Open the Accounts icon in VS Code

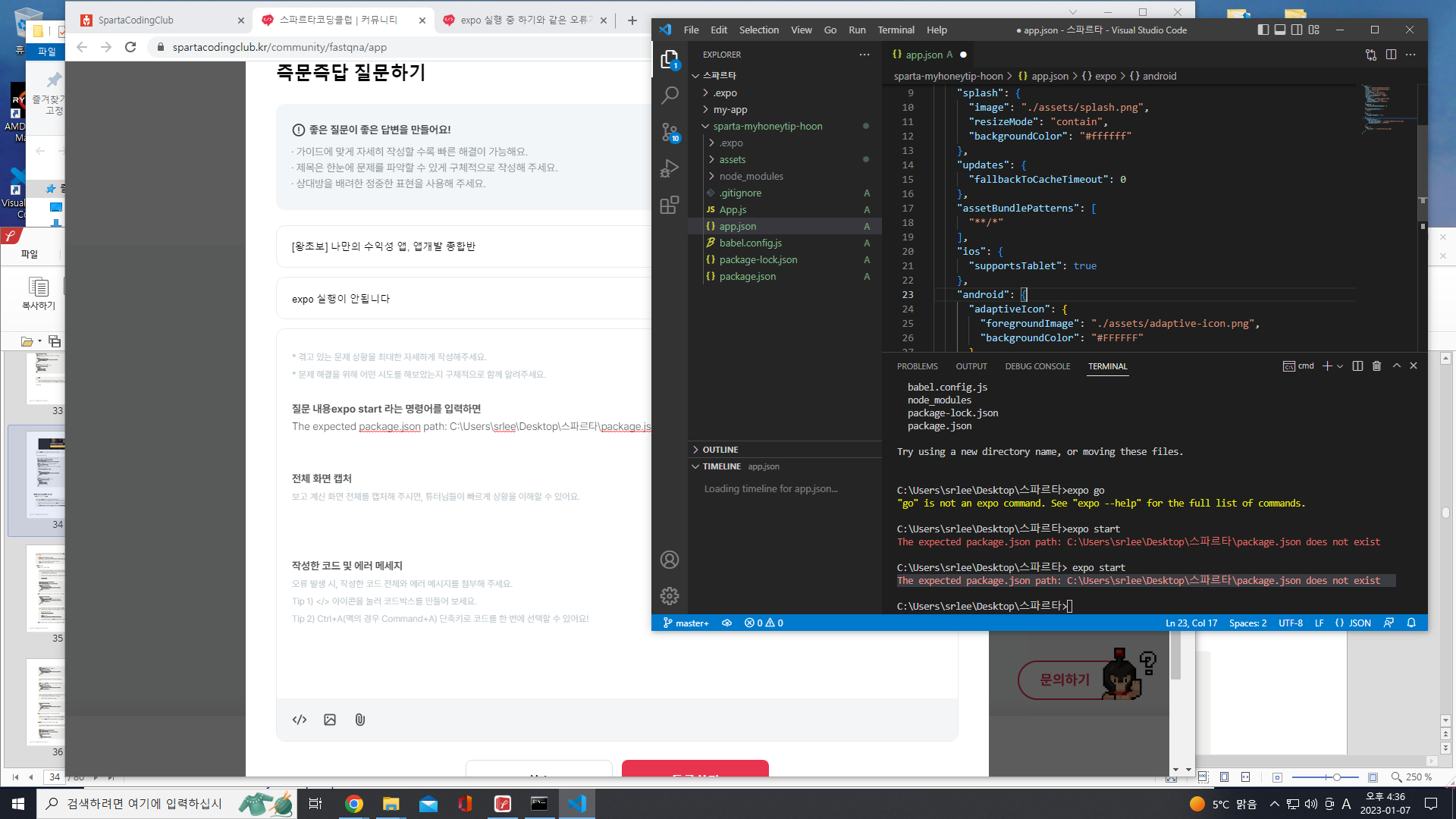click(670, 560)
